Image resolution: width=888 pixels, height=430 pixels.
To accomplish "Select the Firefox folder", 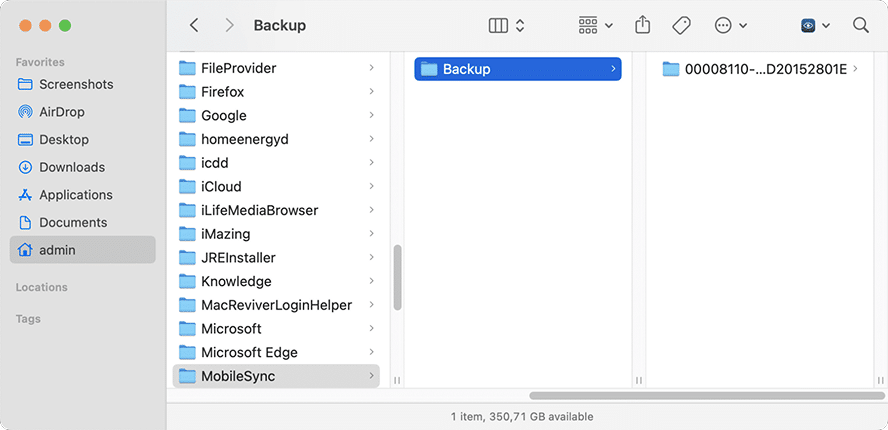I will pos(276,92).
